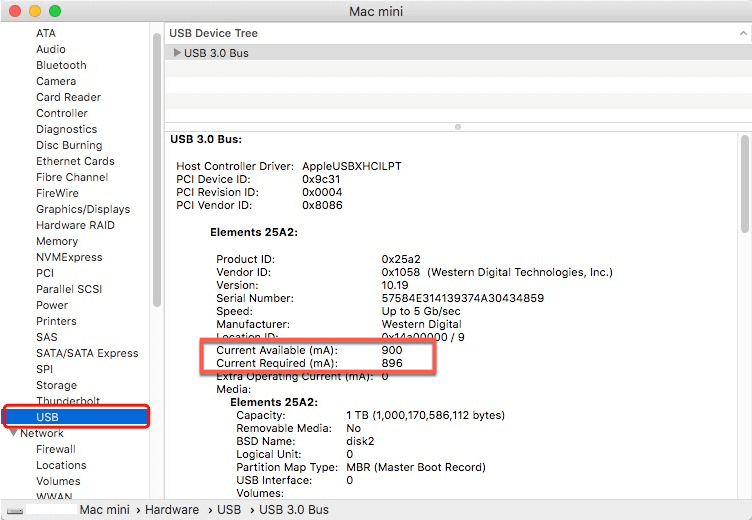Select SPI in the sidebar
The image size is (752, 520).
45,369
